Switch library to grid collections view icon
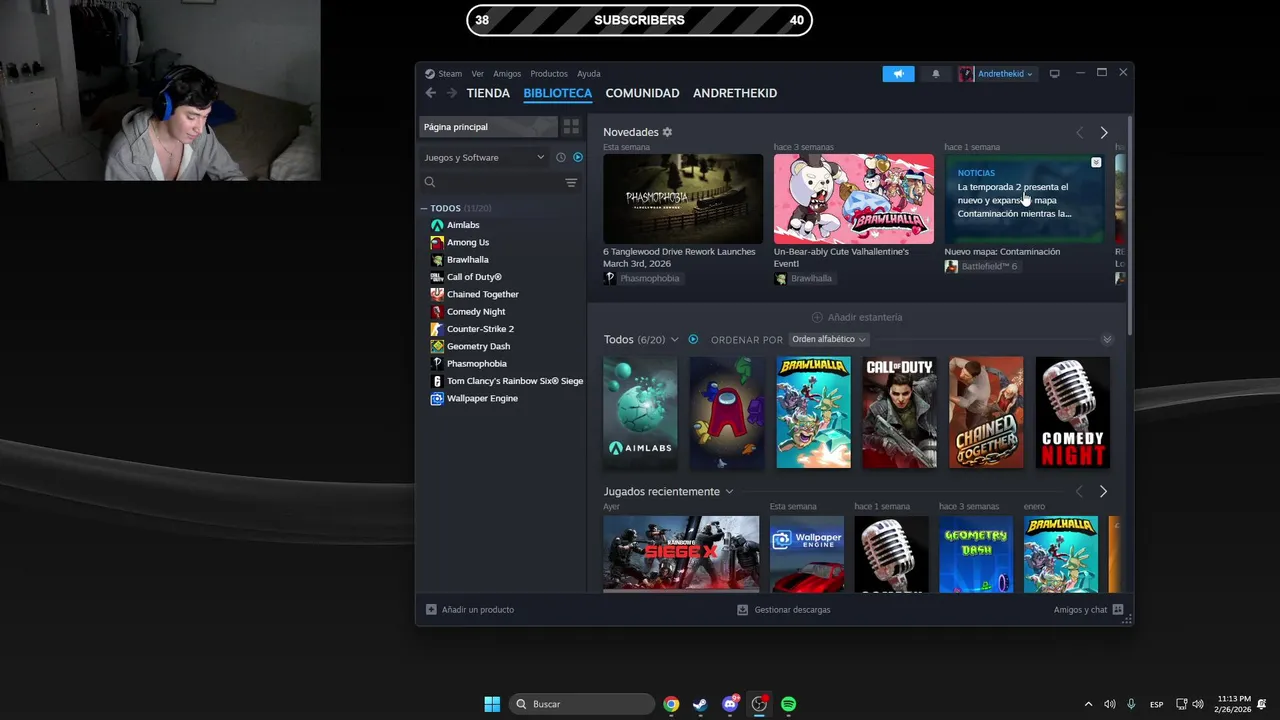Viewport: 1280px width, 720px height. pos(571,127)
